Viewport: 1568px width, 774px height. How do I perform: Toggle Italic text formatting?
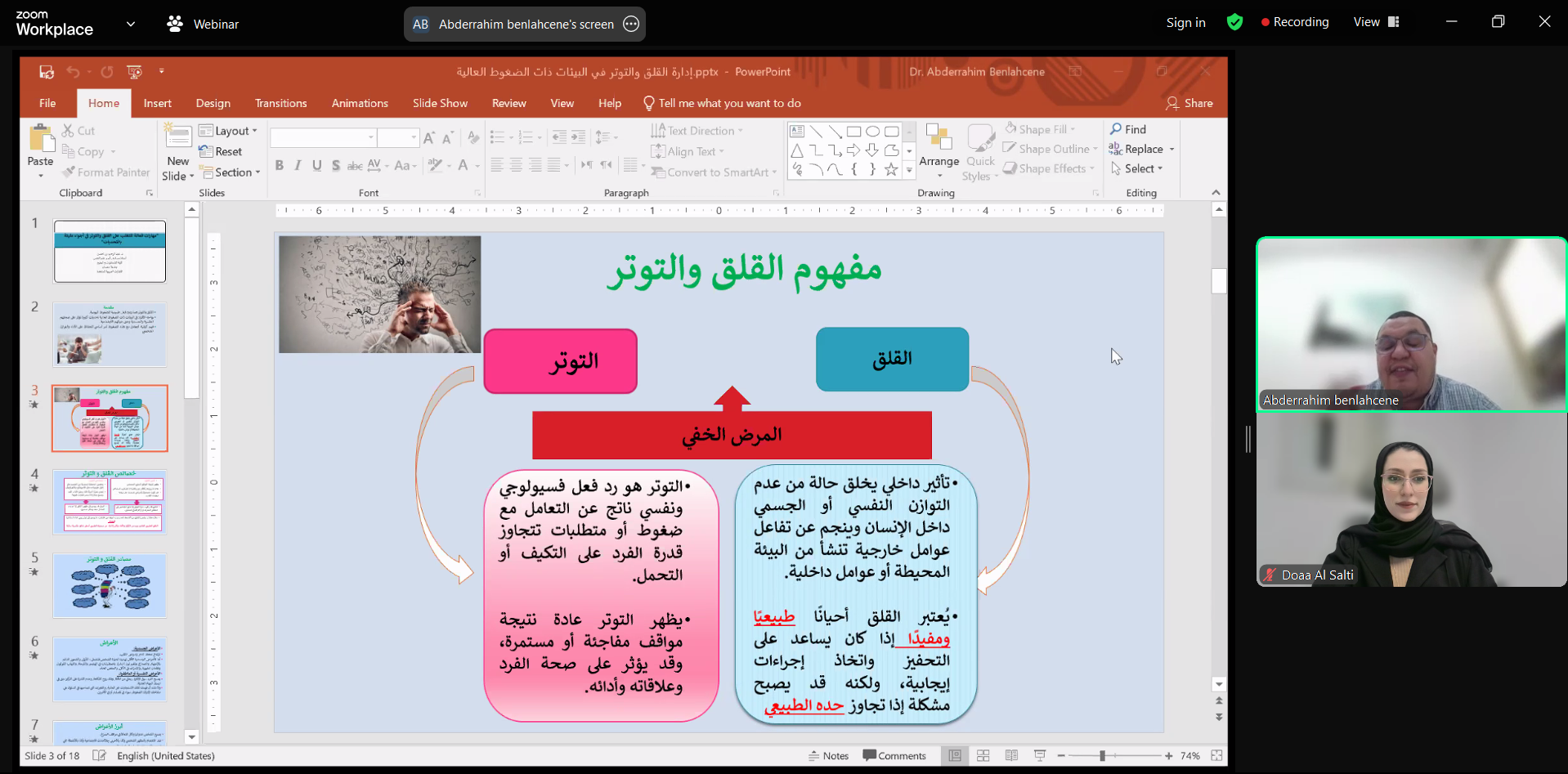(x=298, y=166)
